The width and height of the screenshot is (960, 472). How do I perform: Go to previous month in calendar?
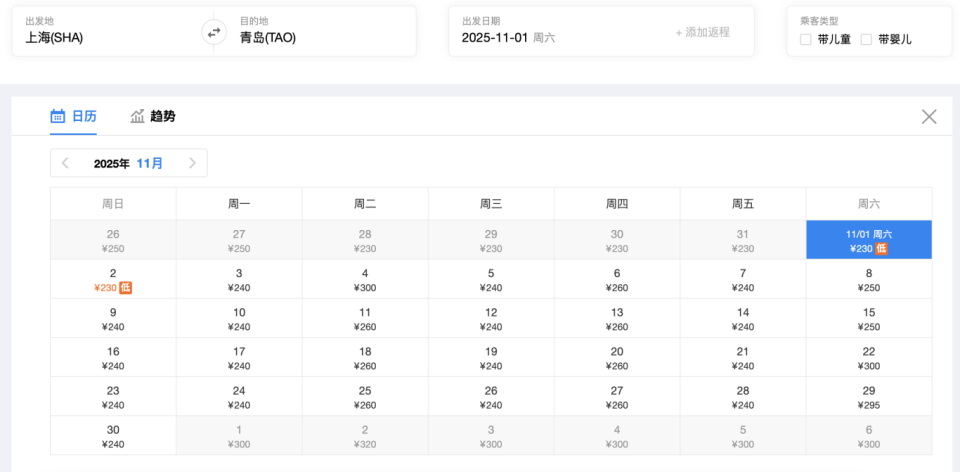[x=65, y=163]
